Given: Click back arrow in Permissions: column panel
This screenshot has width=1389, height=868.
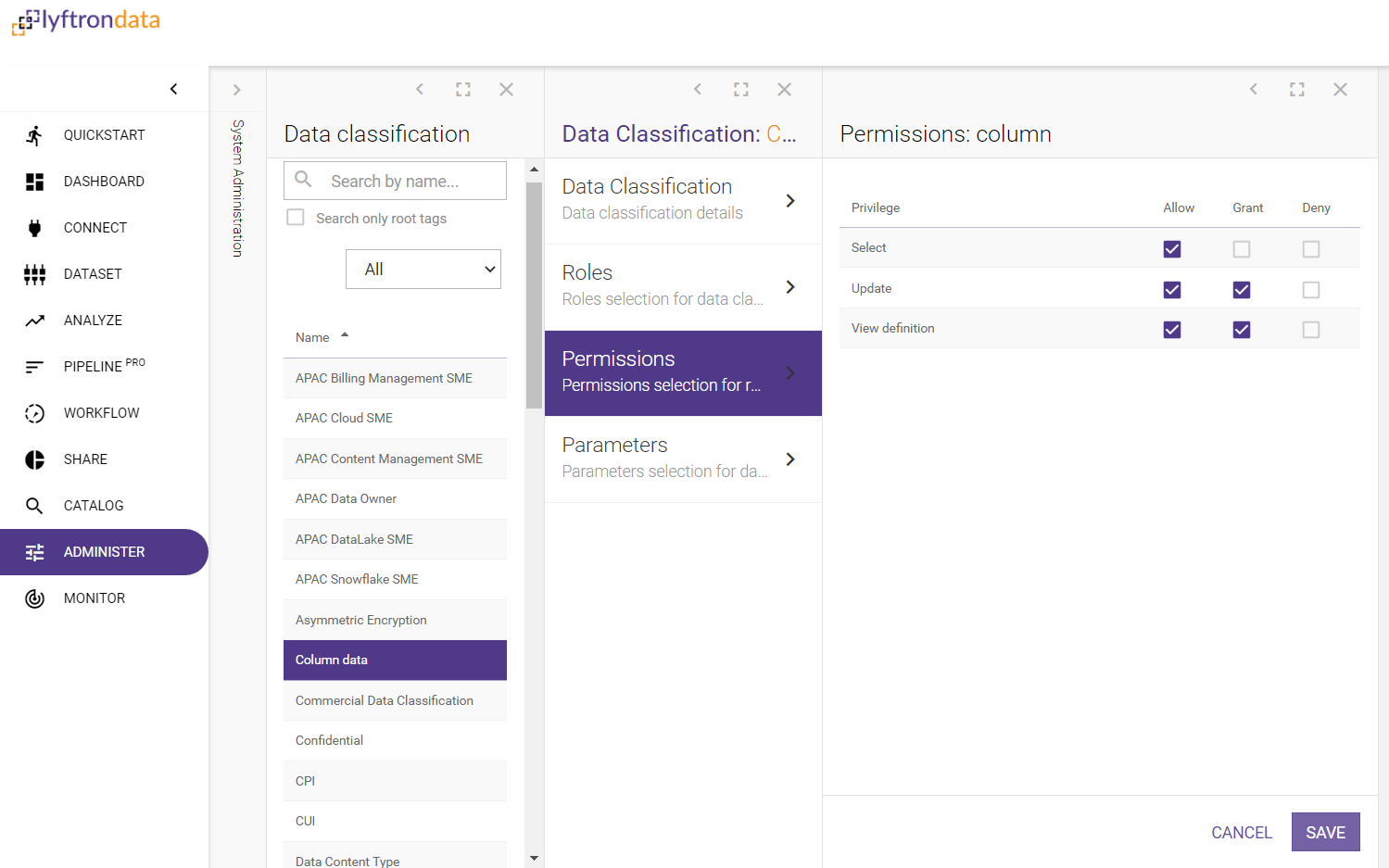Looking at the screenshot, I should pos(1254,89).
